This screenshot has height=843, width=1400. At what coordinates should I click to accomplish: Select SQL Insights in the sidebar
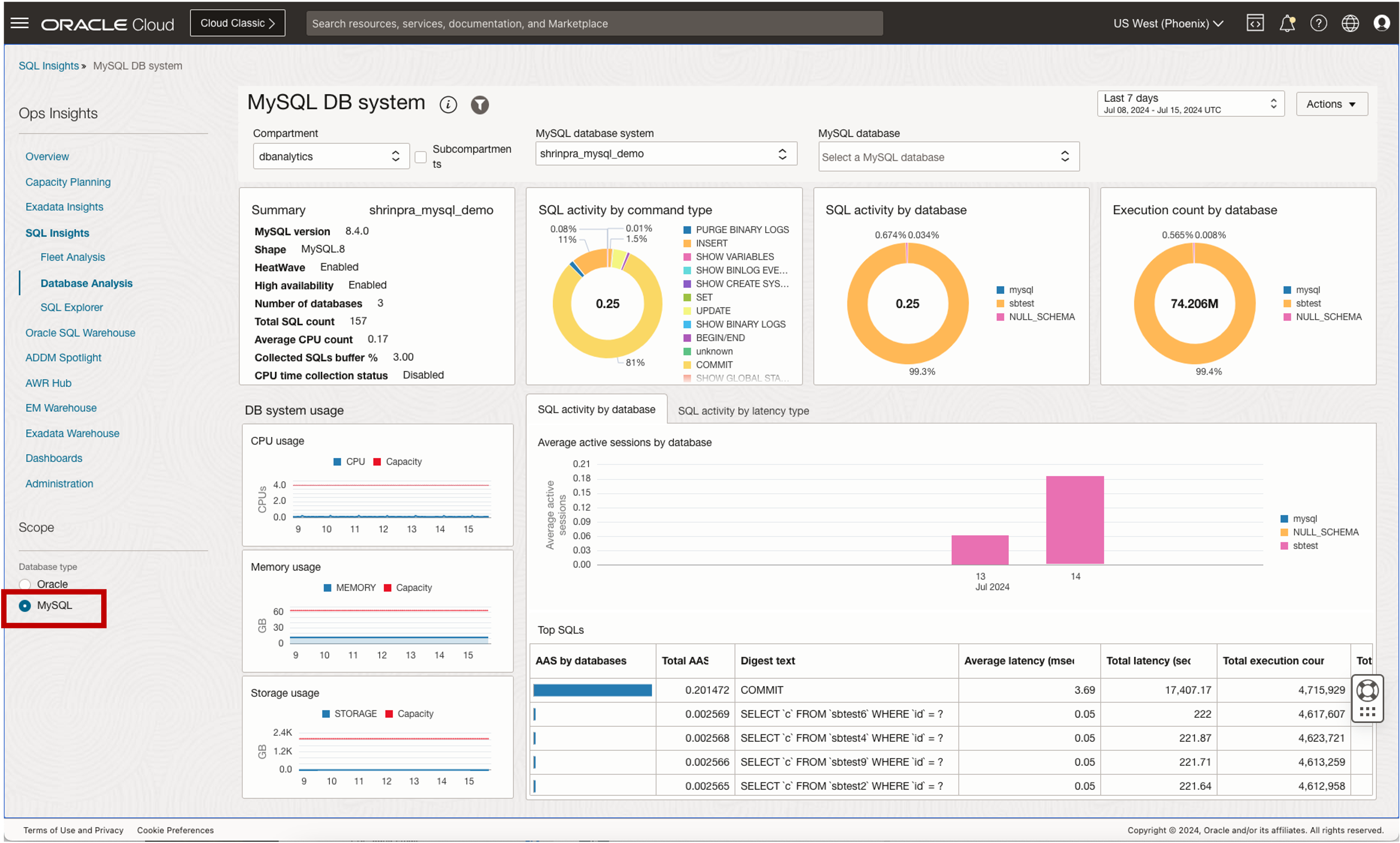[x=57, y=233]
